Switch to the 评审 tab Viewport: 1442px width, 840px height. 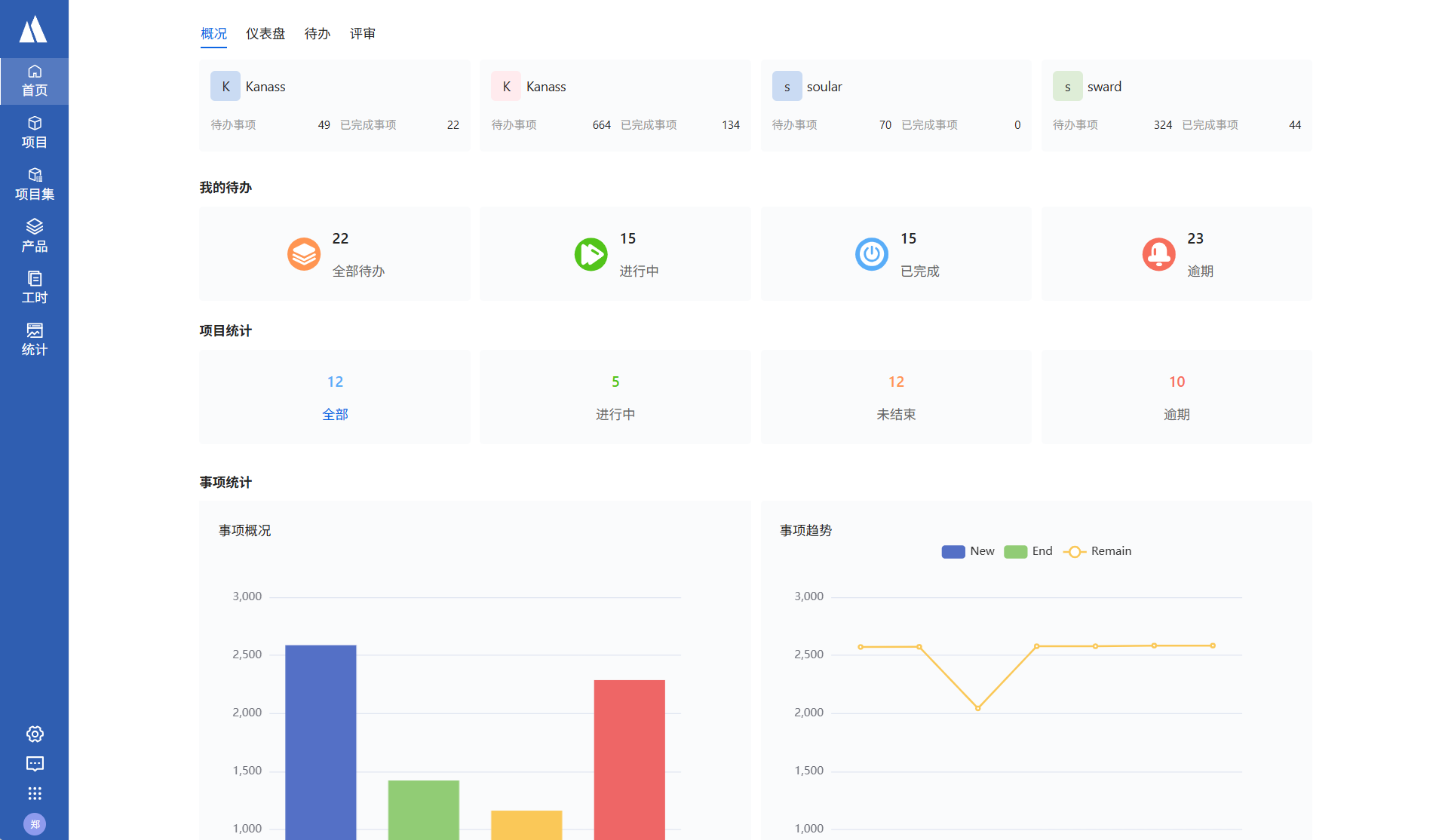click(363, 33)
